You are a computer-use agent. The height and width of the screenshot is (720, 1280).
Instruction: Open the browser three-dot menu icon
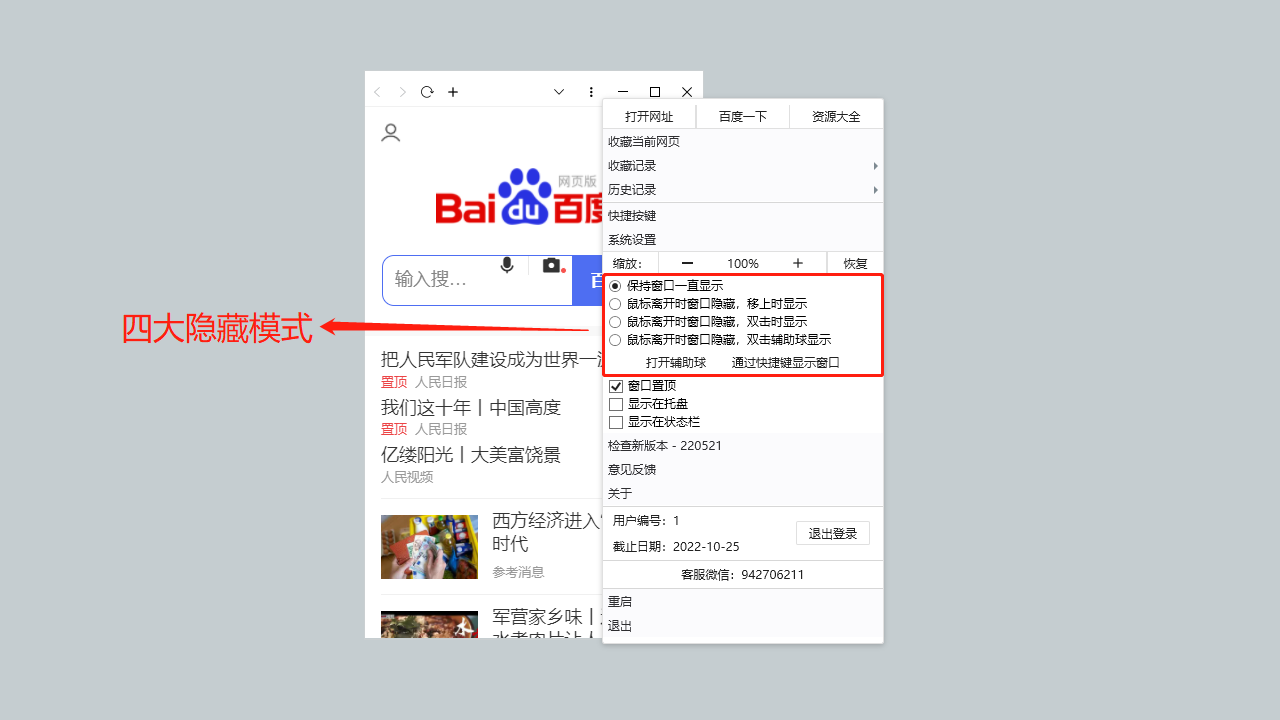(591, 91)
